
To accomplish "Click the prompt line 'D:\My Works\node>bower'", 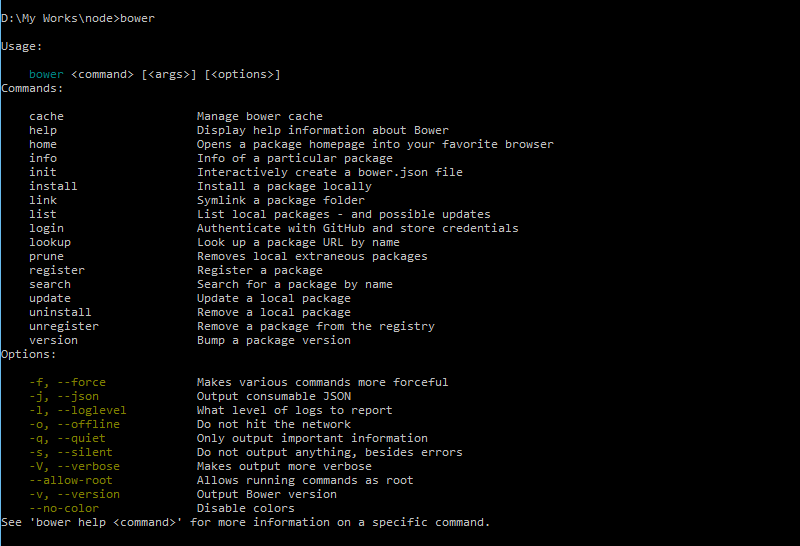I will pos(78,18).
